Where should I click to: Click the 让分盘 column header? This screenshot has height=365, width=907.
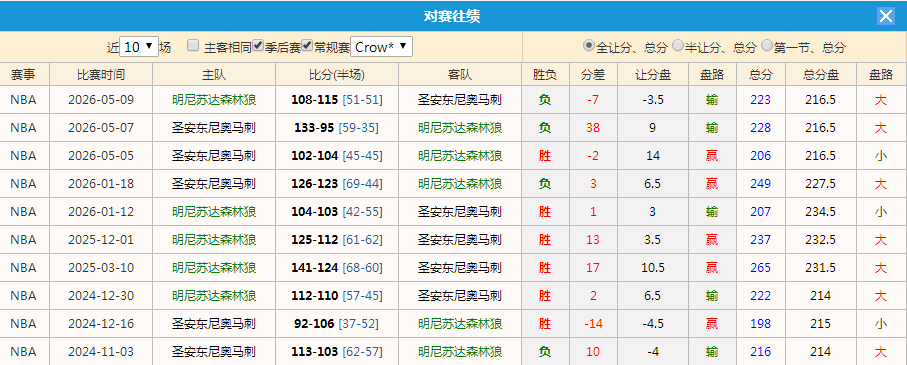pos(652,75)
